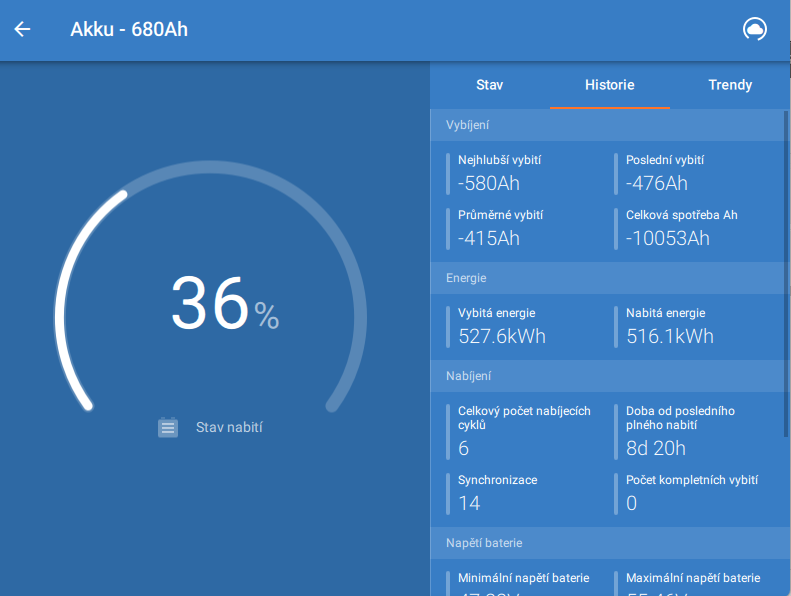Select the Synchronizace count

(470, 503)
